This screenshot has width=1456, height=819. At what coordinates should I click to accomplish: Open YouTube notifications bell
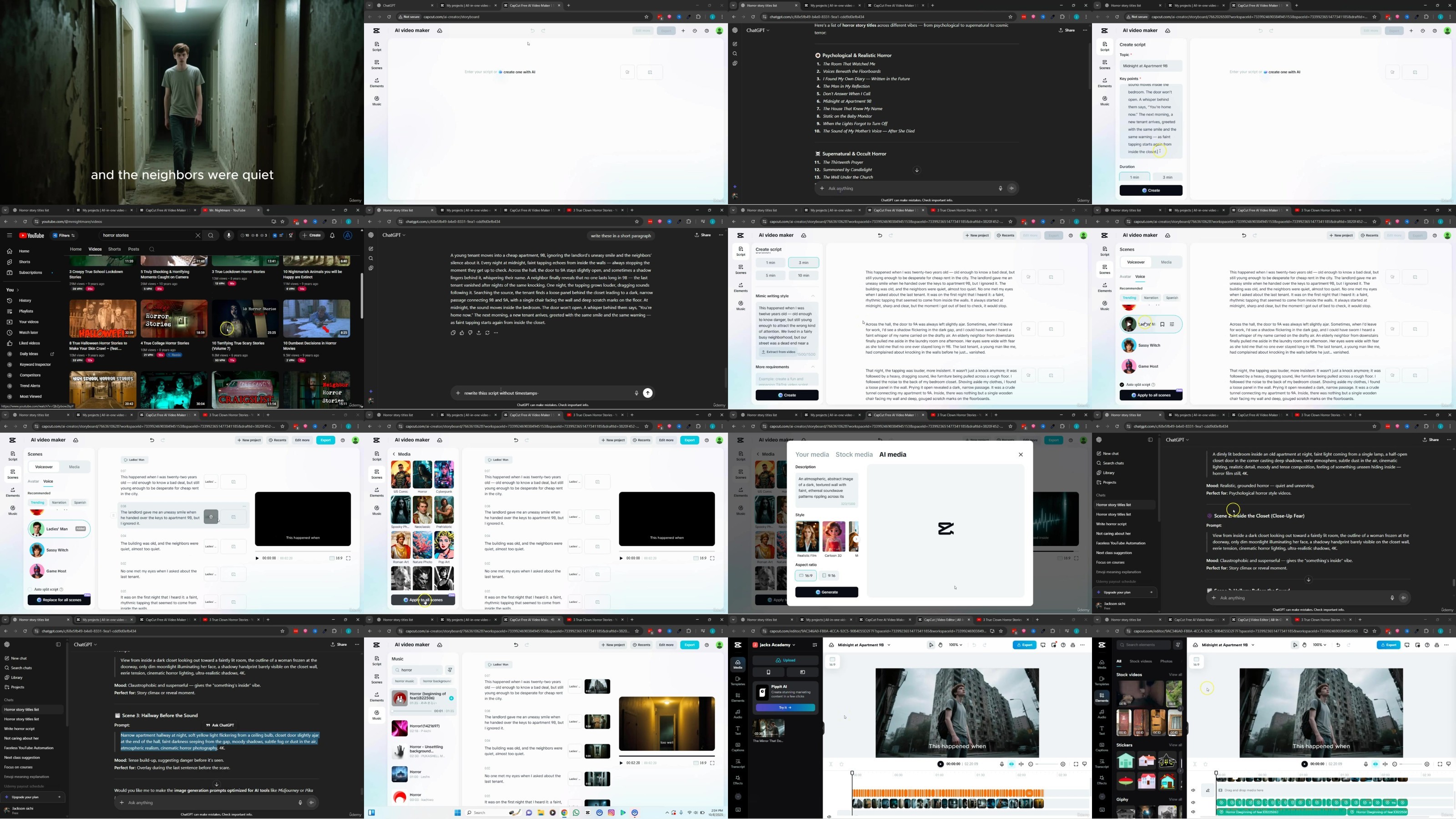[332, 236]
